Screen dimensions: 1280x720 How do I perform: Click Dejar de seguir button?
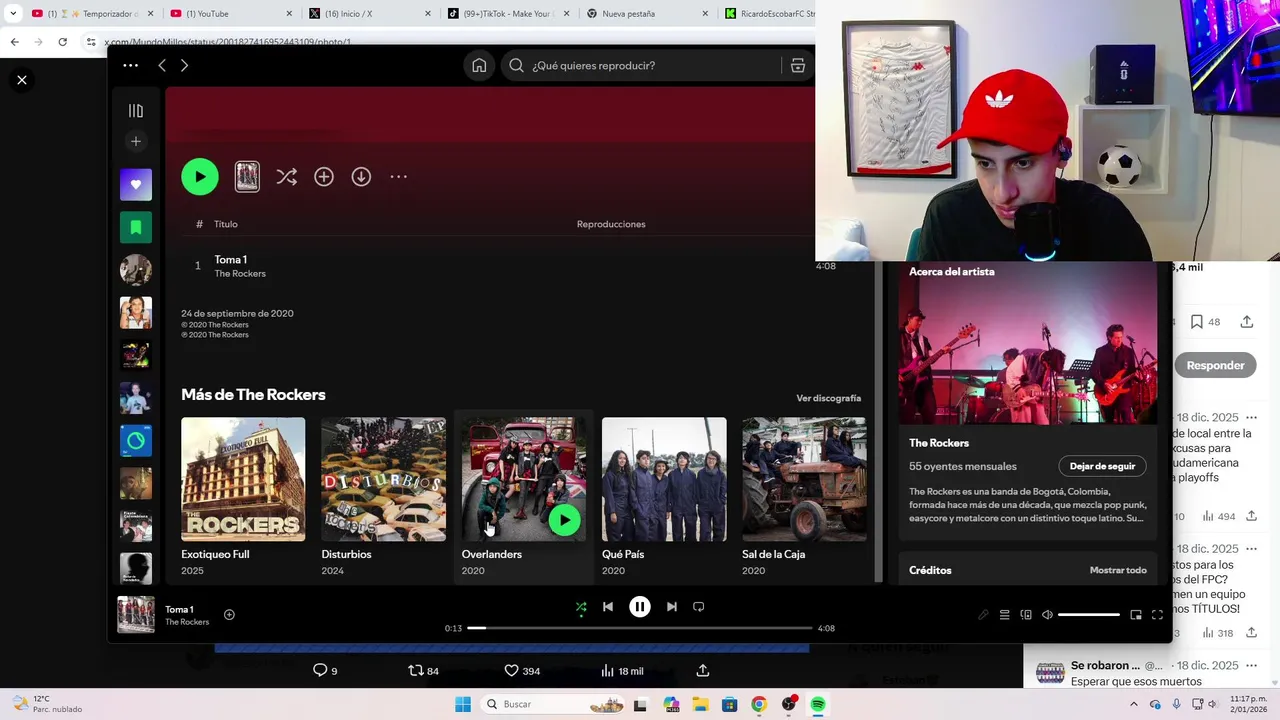pos(1102,466)
